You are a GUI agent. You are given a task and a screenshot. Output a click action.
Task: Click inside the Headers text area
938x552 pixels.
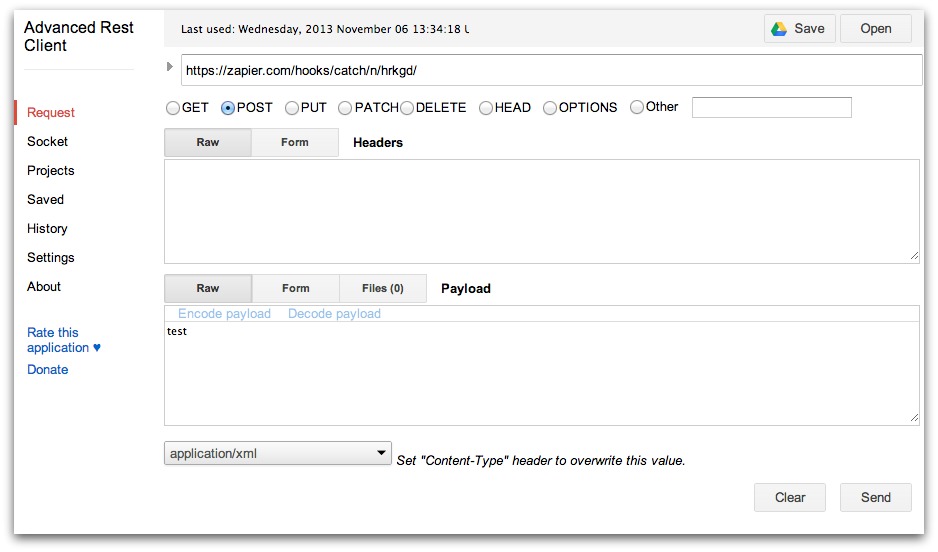[x=542, y=211]
